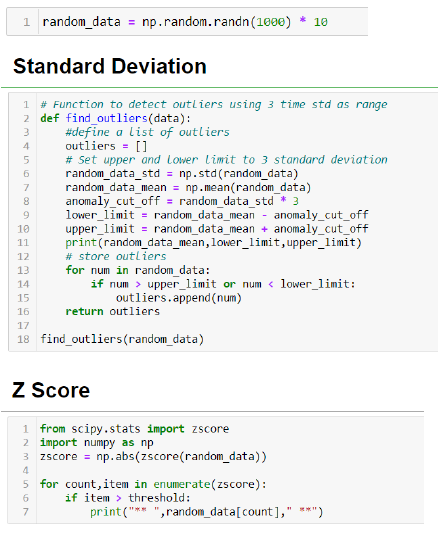Click the 'if num > upper_limit' condition line
This screenshot has height=542, width=443.
click(x=223, y=284)
